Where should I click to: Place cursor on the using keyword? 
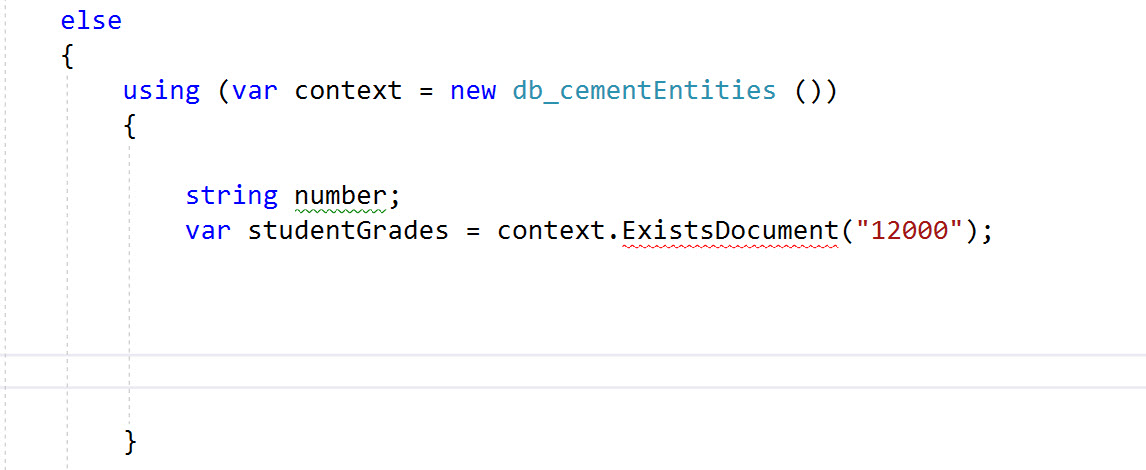(x=161, y=91)
